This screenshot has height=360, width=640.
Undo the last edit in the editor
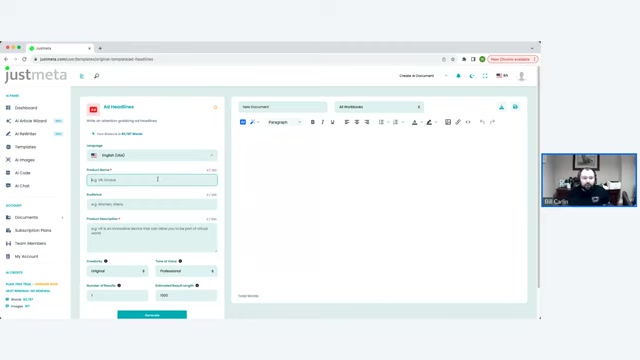(x=482, y=122)
